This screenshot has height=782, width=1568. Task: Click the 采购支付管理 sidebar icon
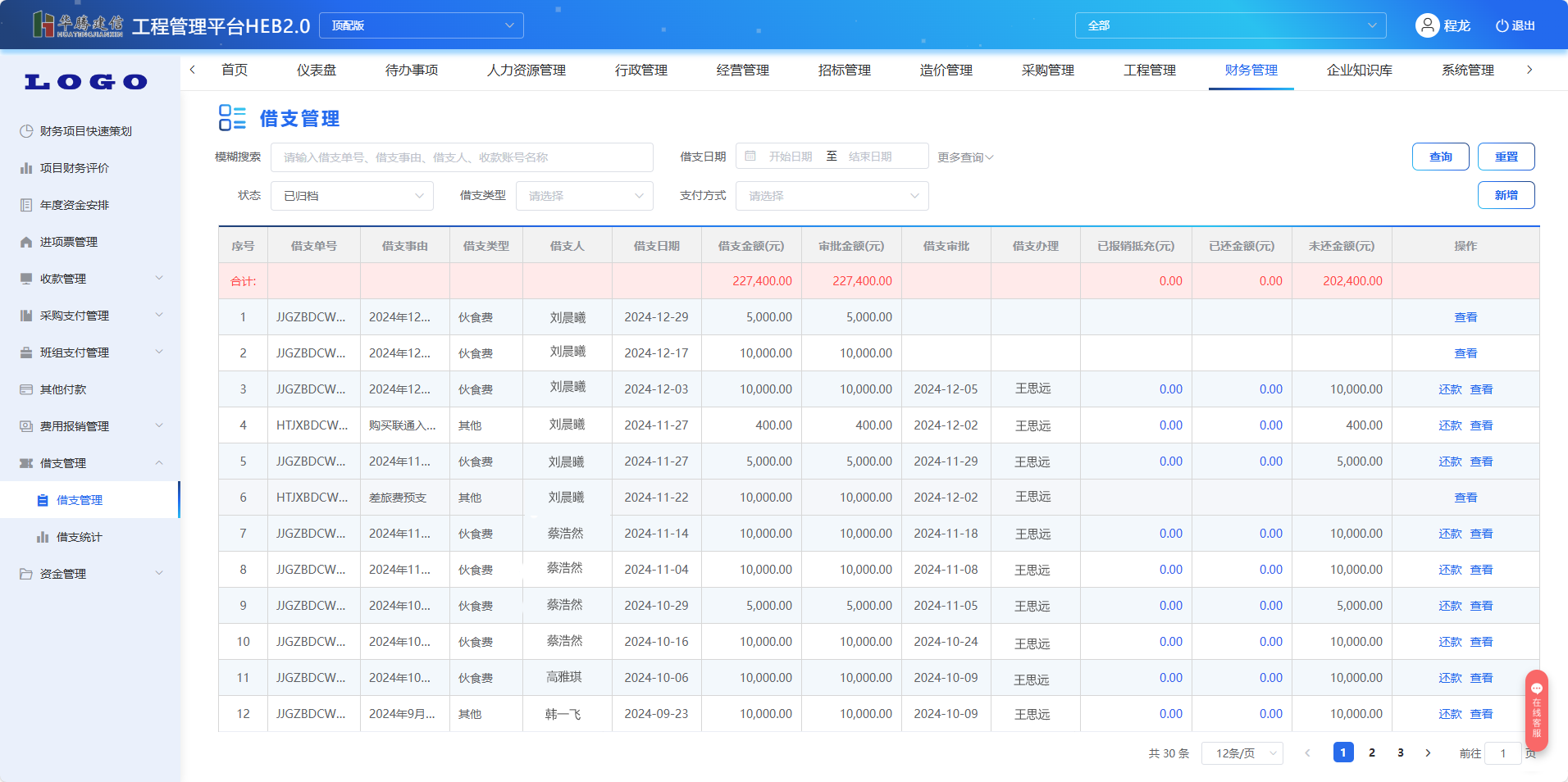coord(26,316)
